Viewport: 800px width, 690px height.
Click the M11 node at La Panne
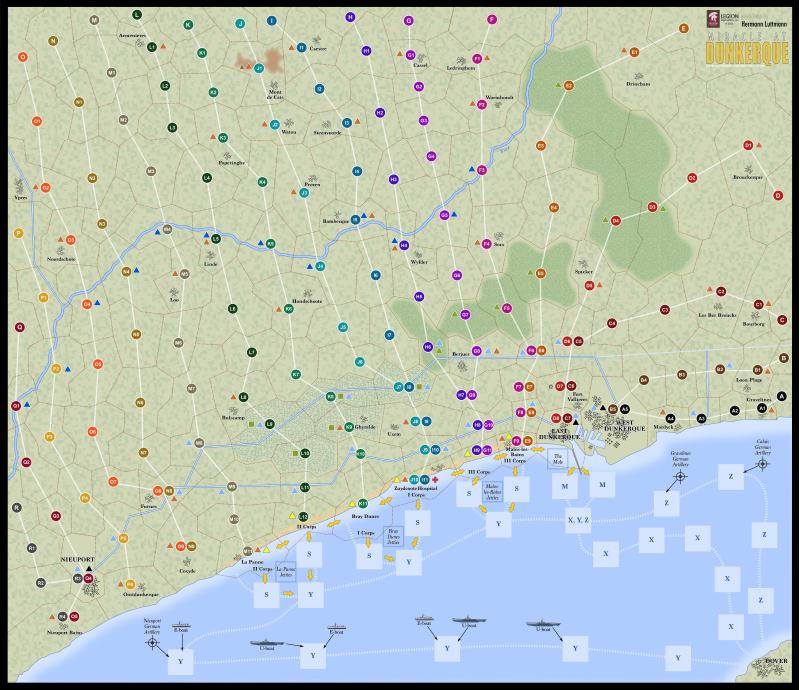pyautogui.click(x=248, y=551)
